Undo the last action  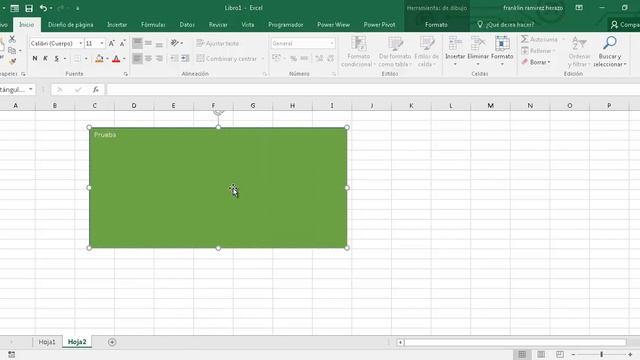tap(43, 8)
